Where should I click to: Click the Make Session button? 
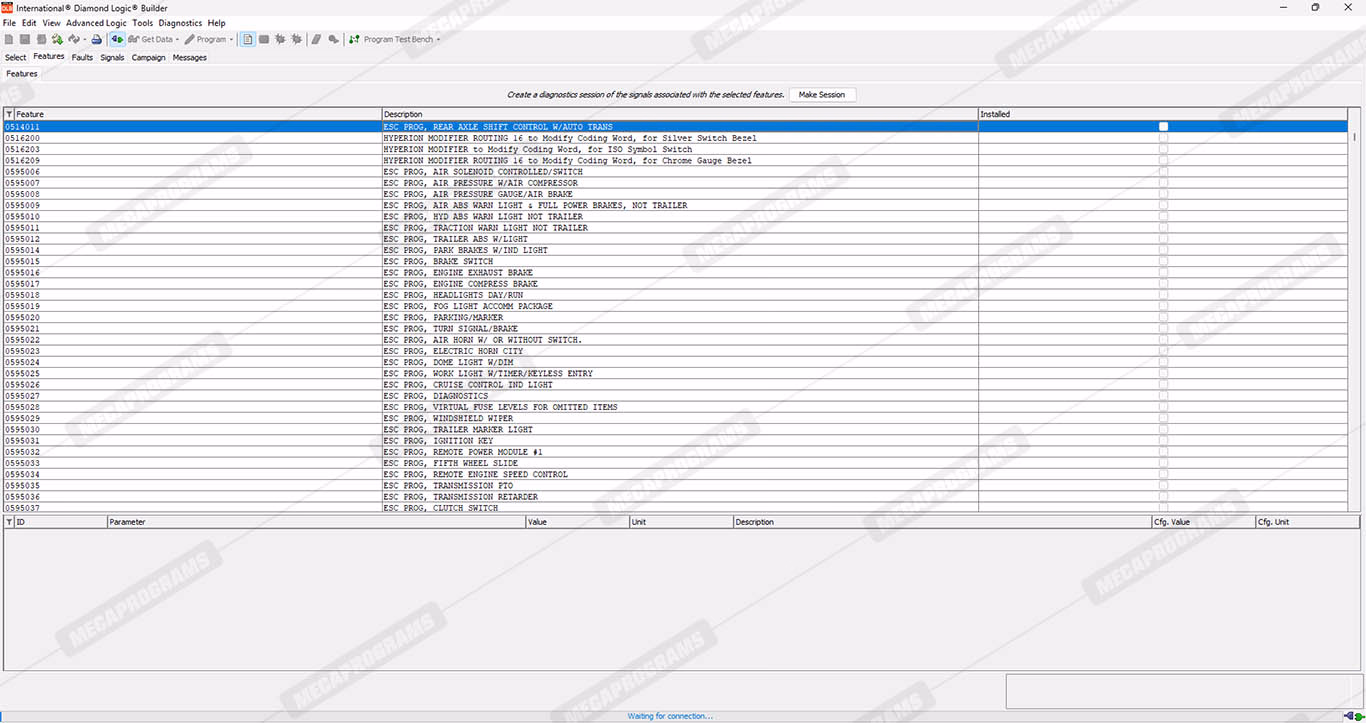pyautogui.click(x=821, y=95)
